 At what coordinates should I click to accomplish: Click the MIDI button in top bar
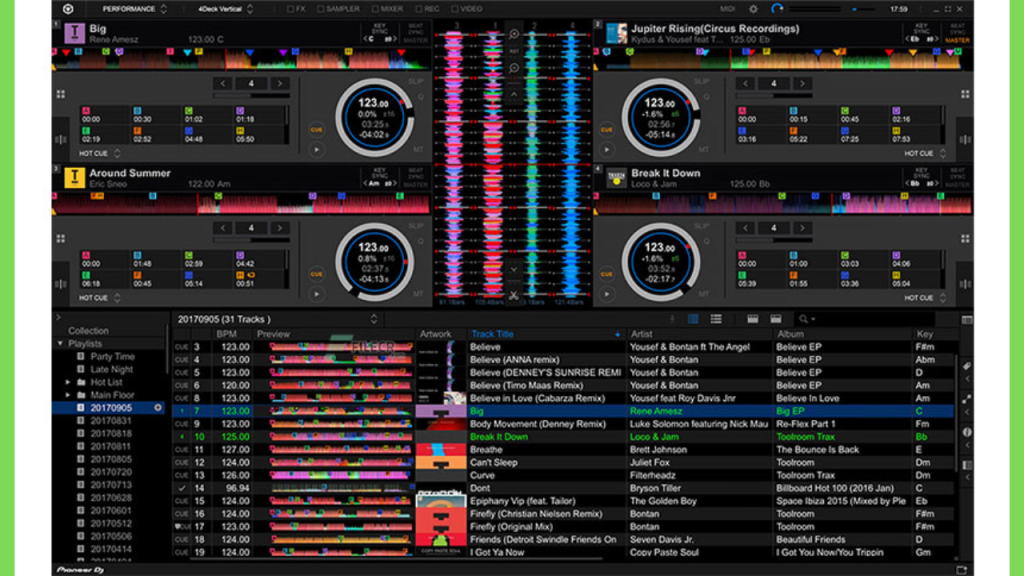[728, 9]
